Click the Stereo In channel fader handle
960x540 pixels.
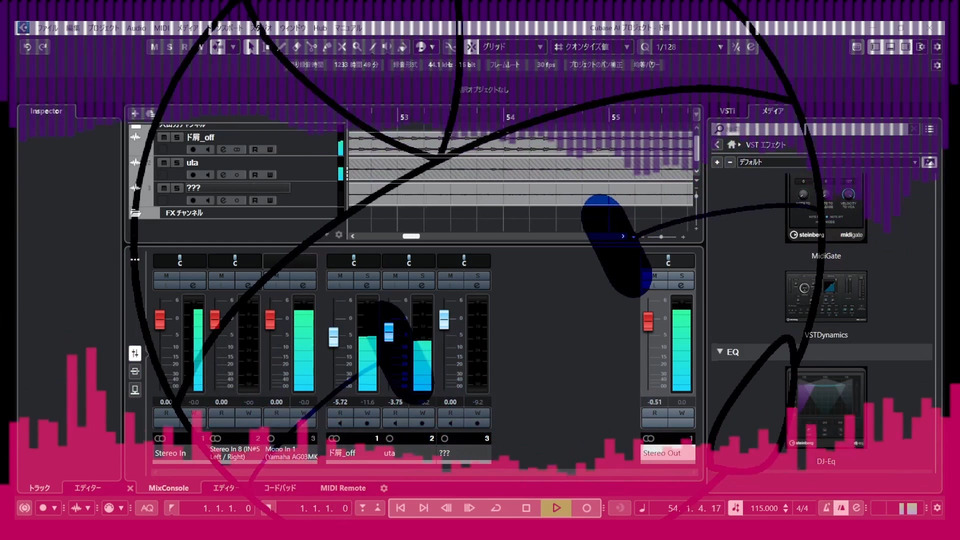[160, 319]
